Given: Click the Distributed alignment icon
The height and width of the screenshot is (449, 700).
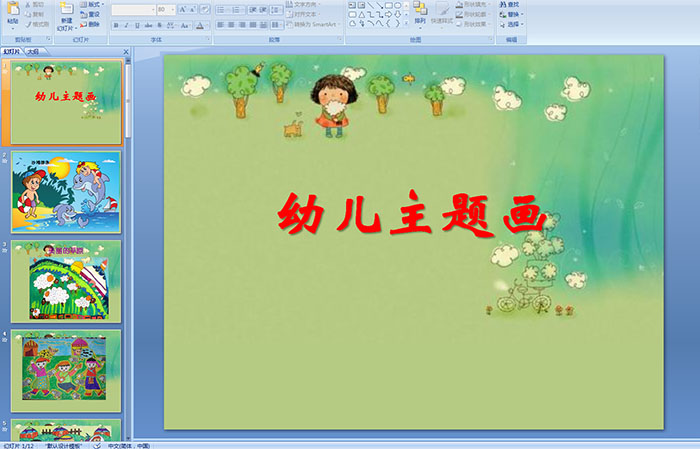Looking at the screenshot, I should (263, 25).
